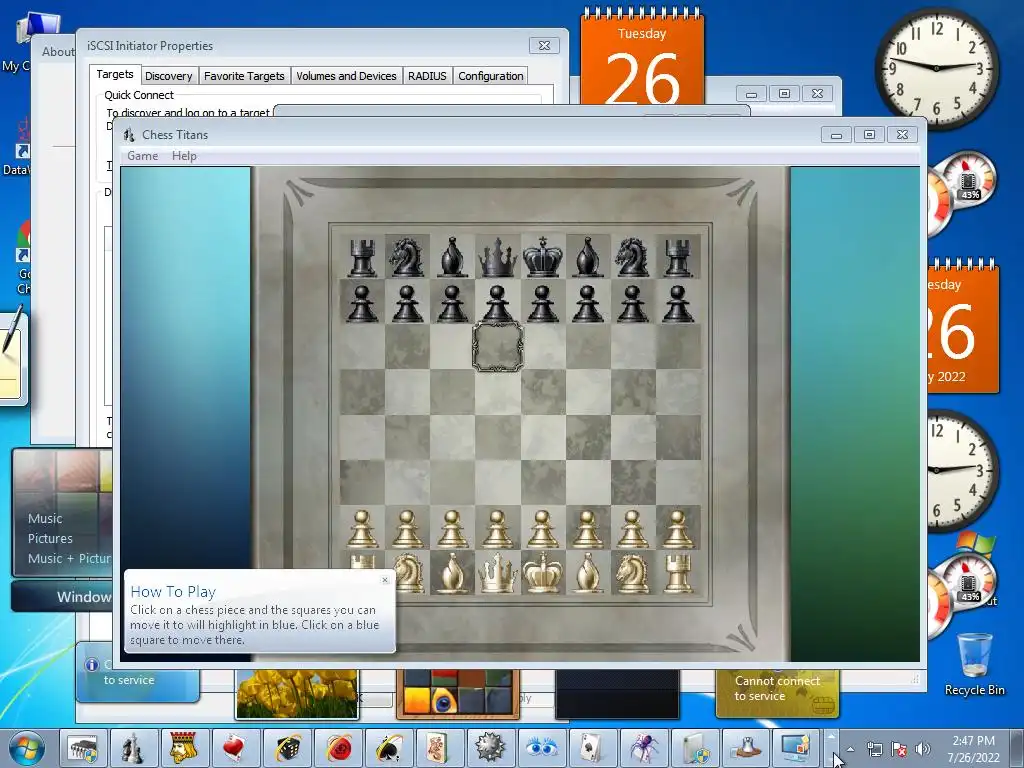Select the white queen-side bishop
Screen dimensions: 1024x768
[x=453, y=573]
